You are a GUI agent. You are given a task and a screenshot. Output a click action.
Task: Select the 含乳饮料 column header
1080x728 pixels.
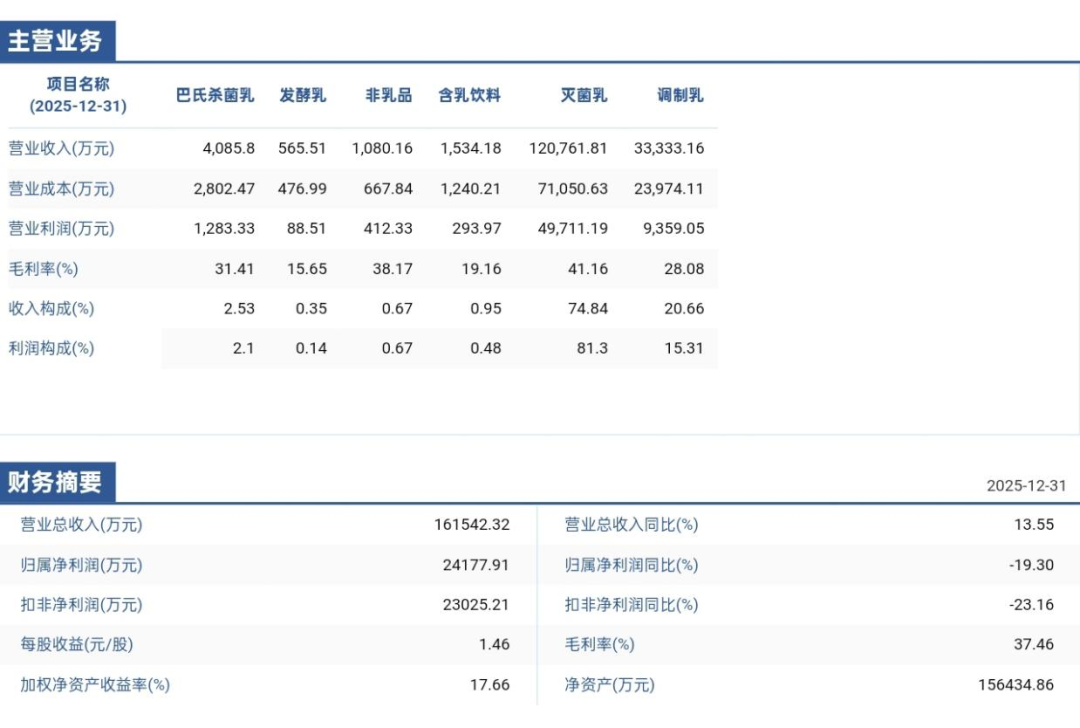(x=469, y=95)
